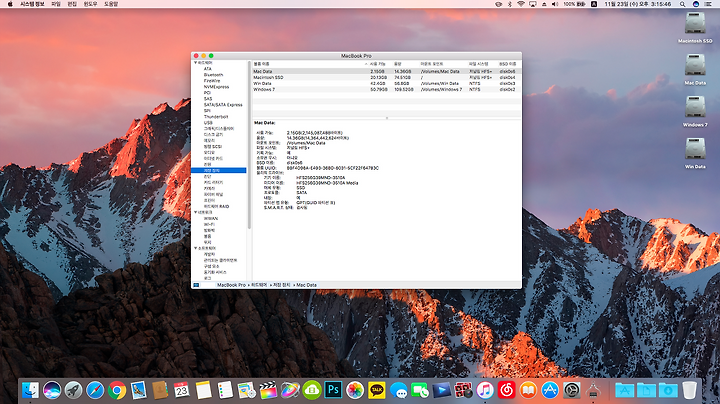Open System Preferences gear in dock

click(x=572, y=390)
